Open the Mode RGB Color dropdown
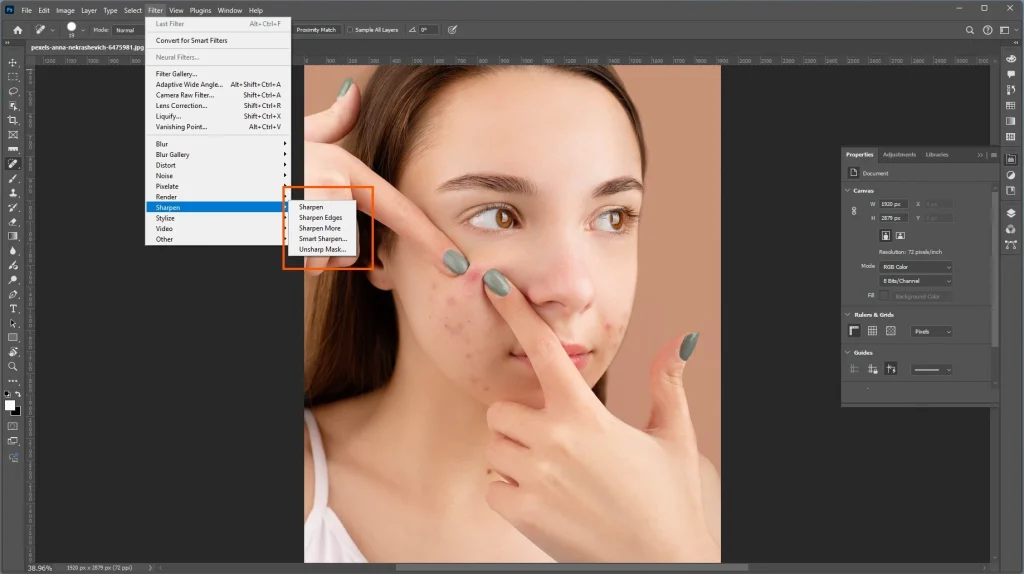Screen dimensions: 1024x574 pyautogui.click(x=916, y=267)
